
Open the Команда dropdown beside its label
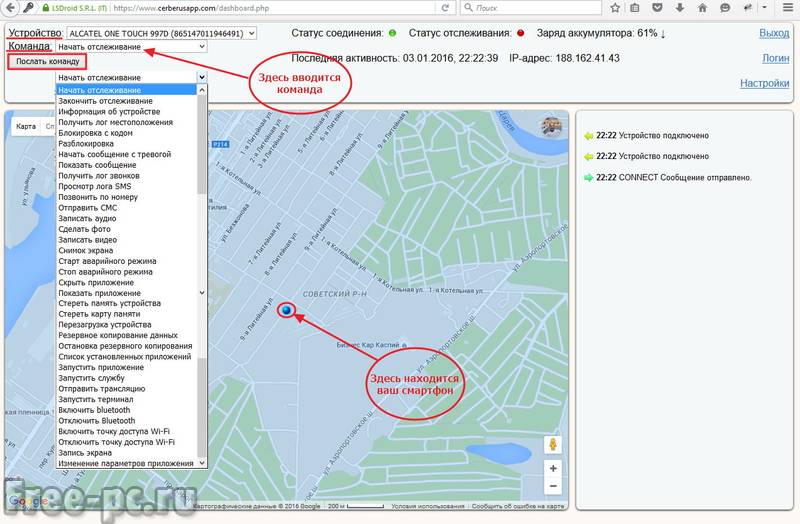[x=131, y=46]
